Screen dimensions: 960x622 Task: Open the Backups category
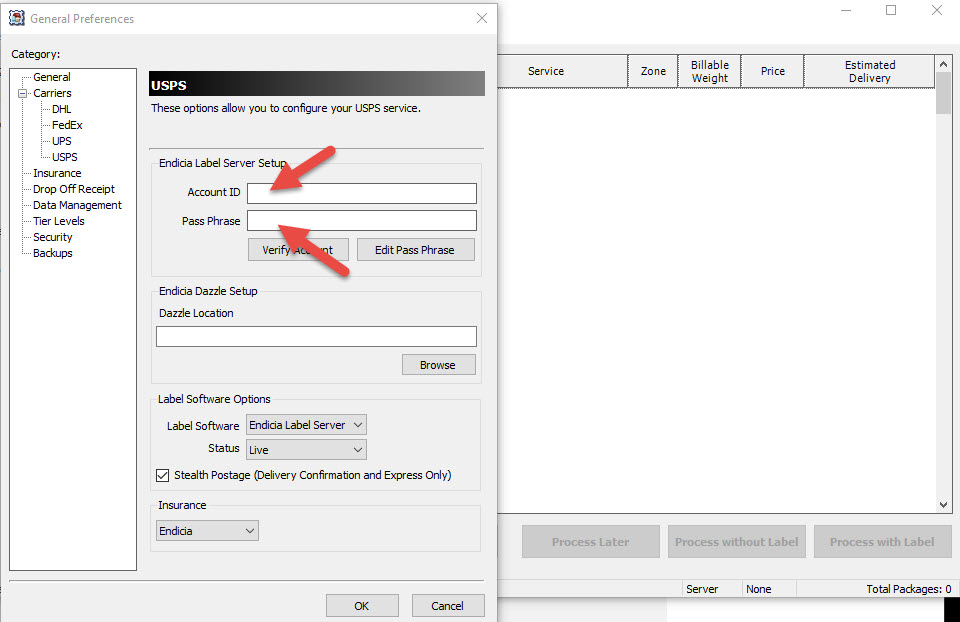[x=53, y=253]
